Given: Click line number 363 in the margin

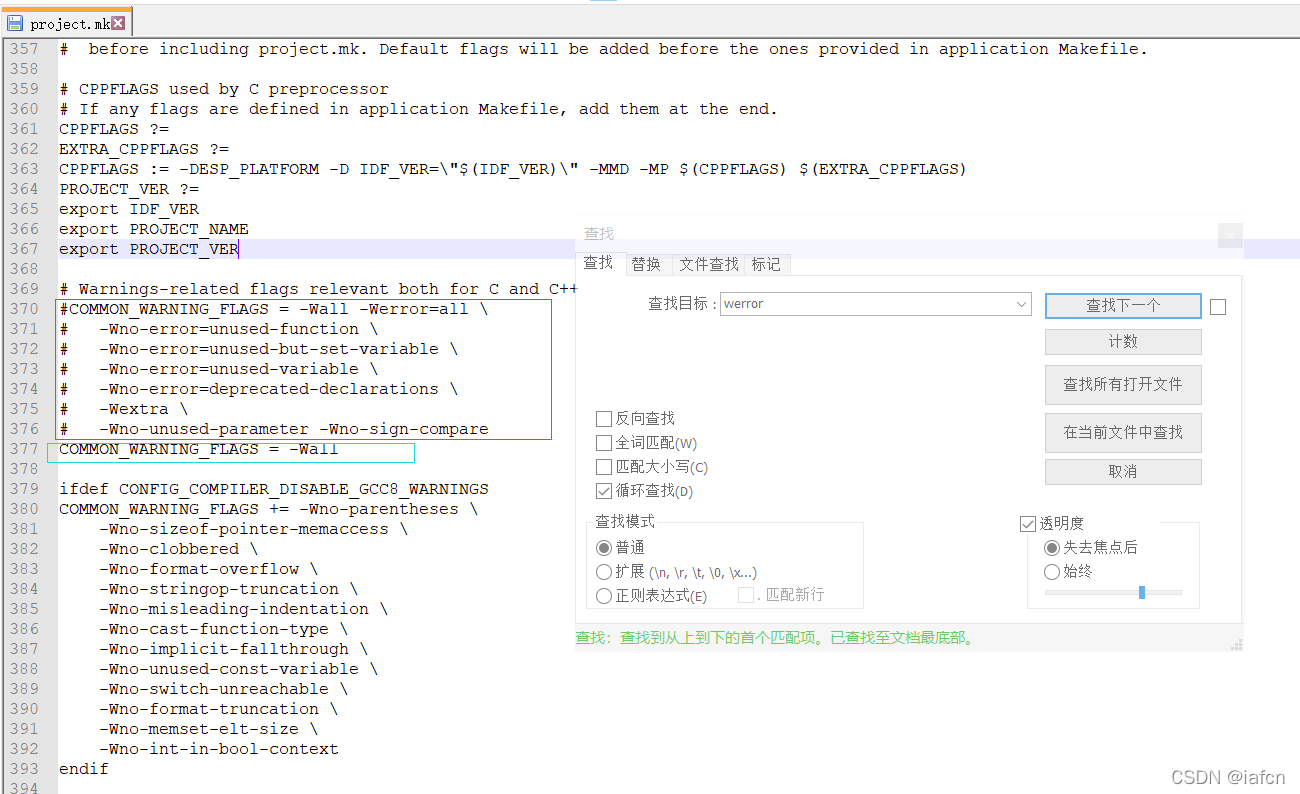Looking at the screenshot, I should pos(24,169).
